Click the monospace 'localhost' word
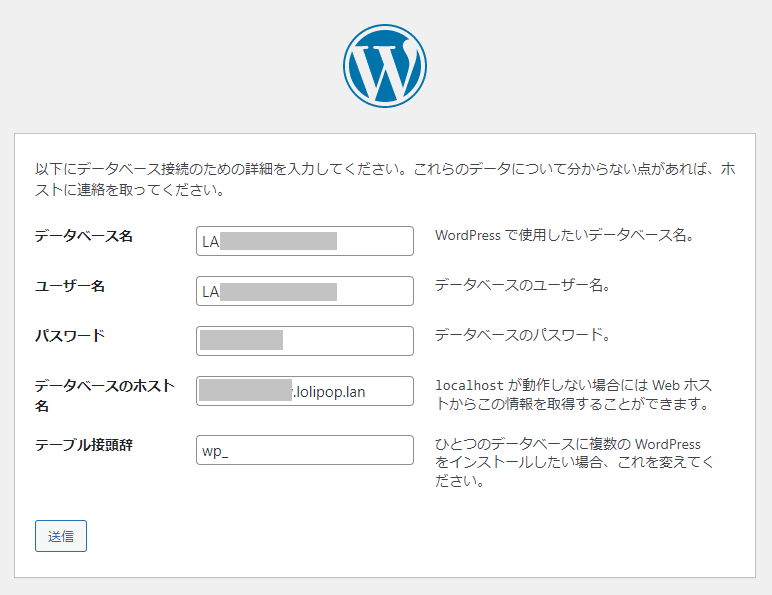This screenshot has height=595, width=772. [x=472, y=385]
